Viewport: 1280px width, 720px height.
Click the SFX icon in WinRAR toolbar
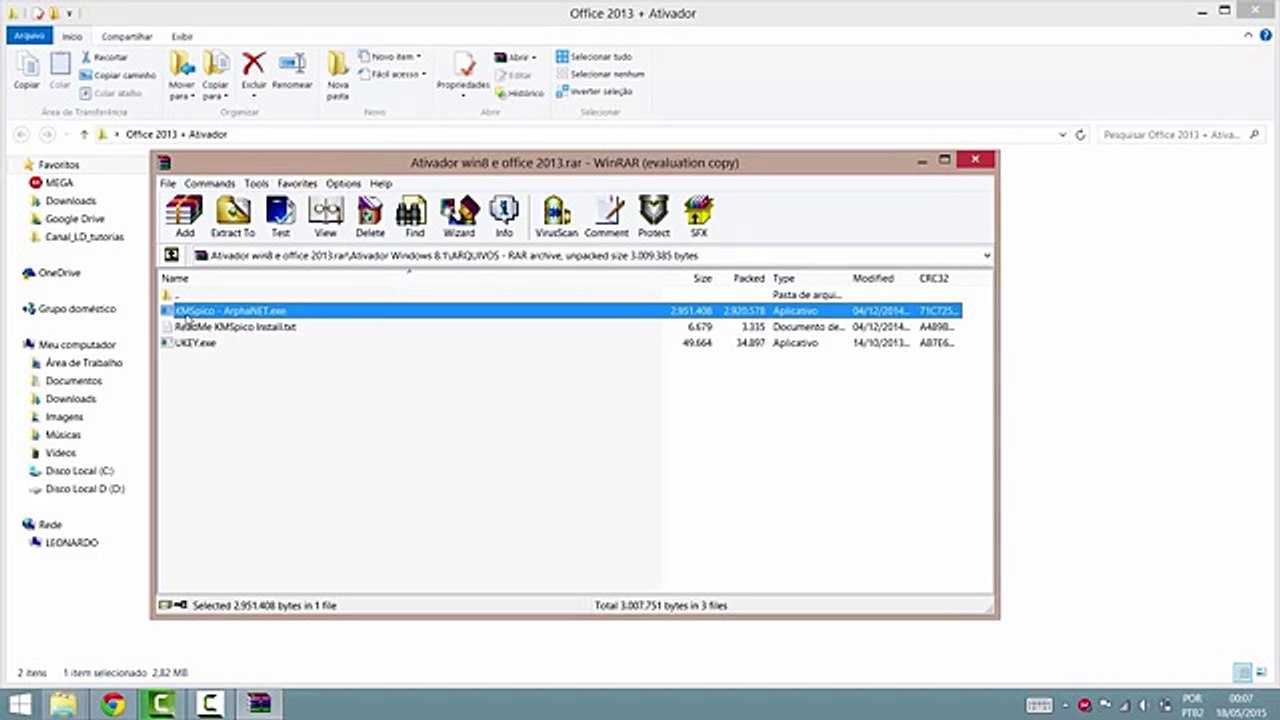pos(698,216)
